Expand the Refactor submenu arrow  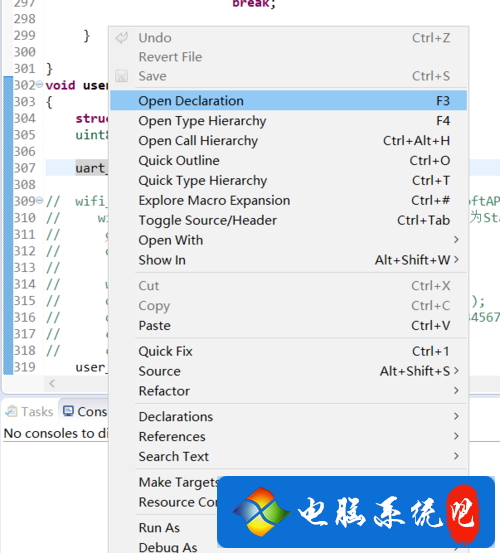pyautogui.click(x=456, y=390)
